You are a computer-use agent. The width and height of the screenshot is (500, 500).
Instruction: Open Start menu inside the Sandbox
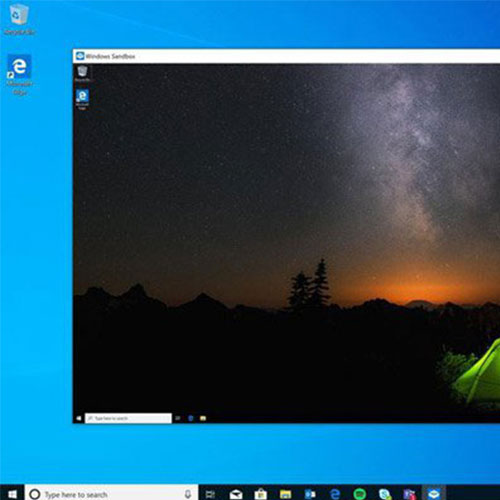[79, 418]
